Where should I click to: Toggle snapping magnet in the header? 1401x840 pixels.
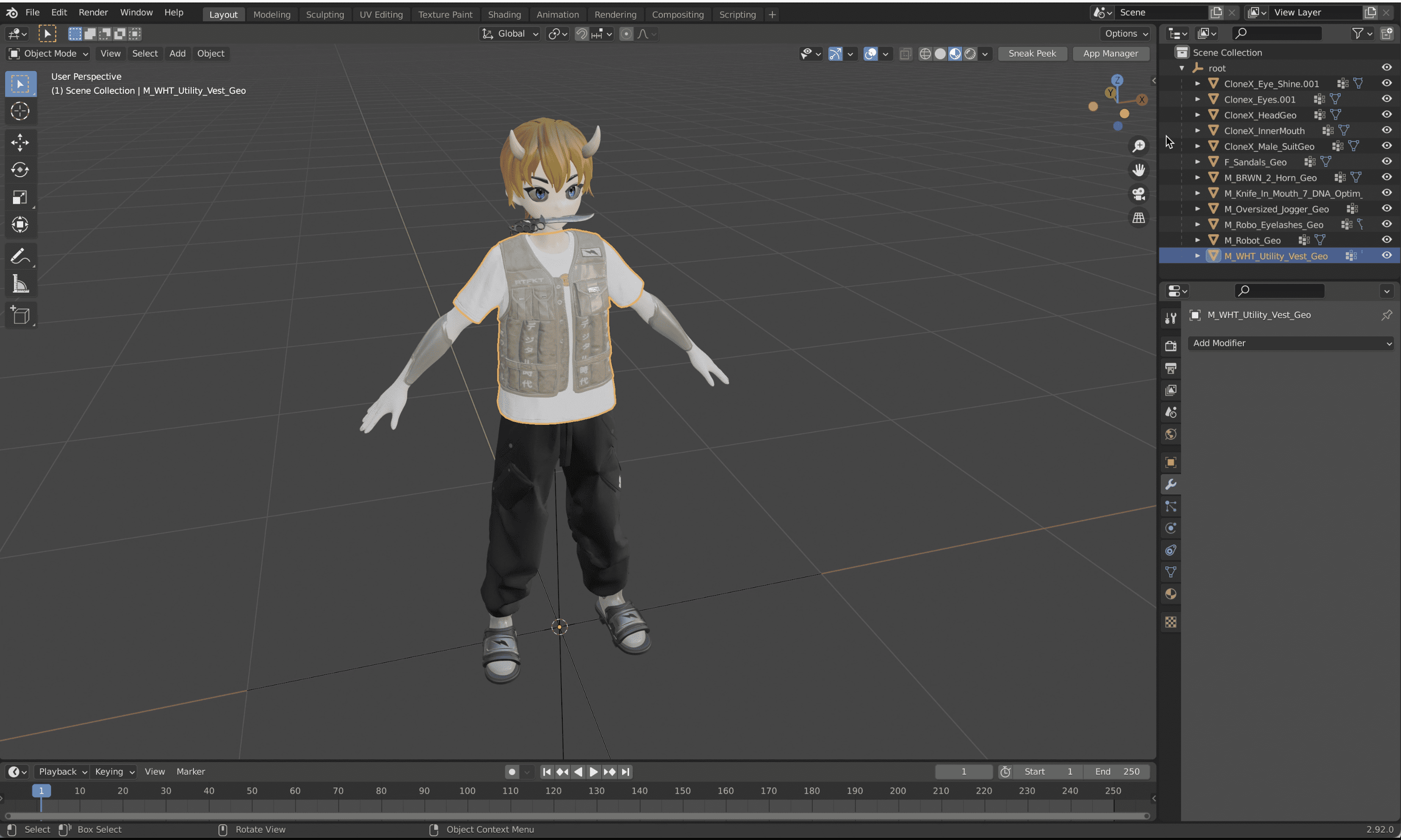point(581,34)
